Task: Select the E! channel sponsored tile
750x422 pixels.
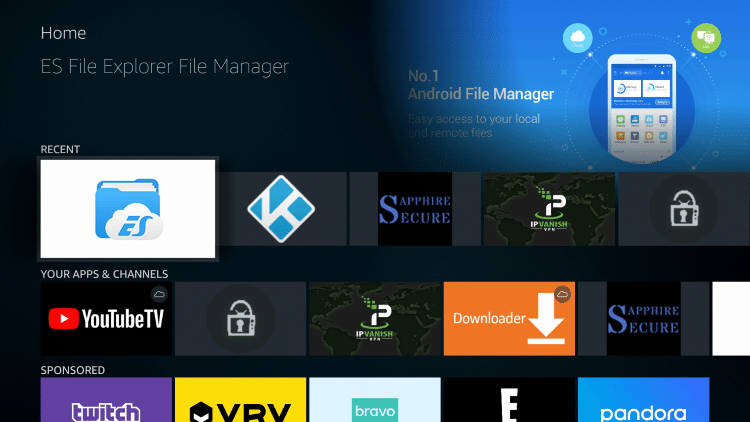Action: [x=509, y=400]
